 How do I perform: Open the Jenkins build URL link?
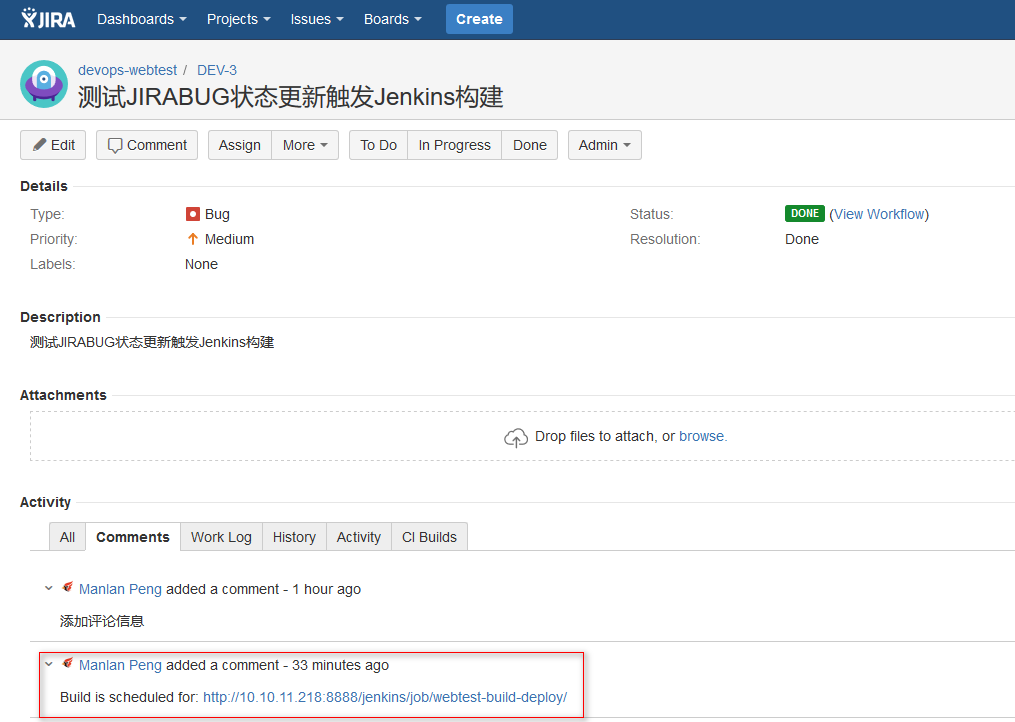tap(384, 697)
